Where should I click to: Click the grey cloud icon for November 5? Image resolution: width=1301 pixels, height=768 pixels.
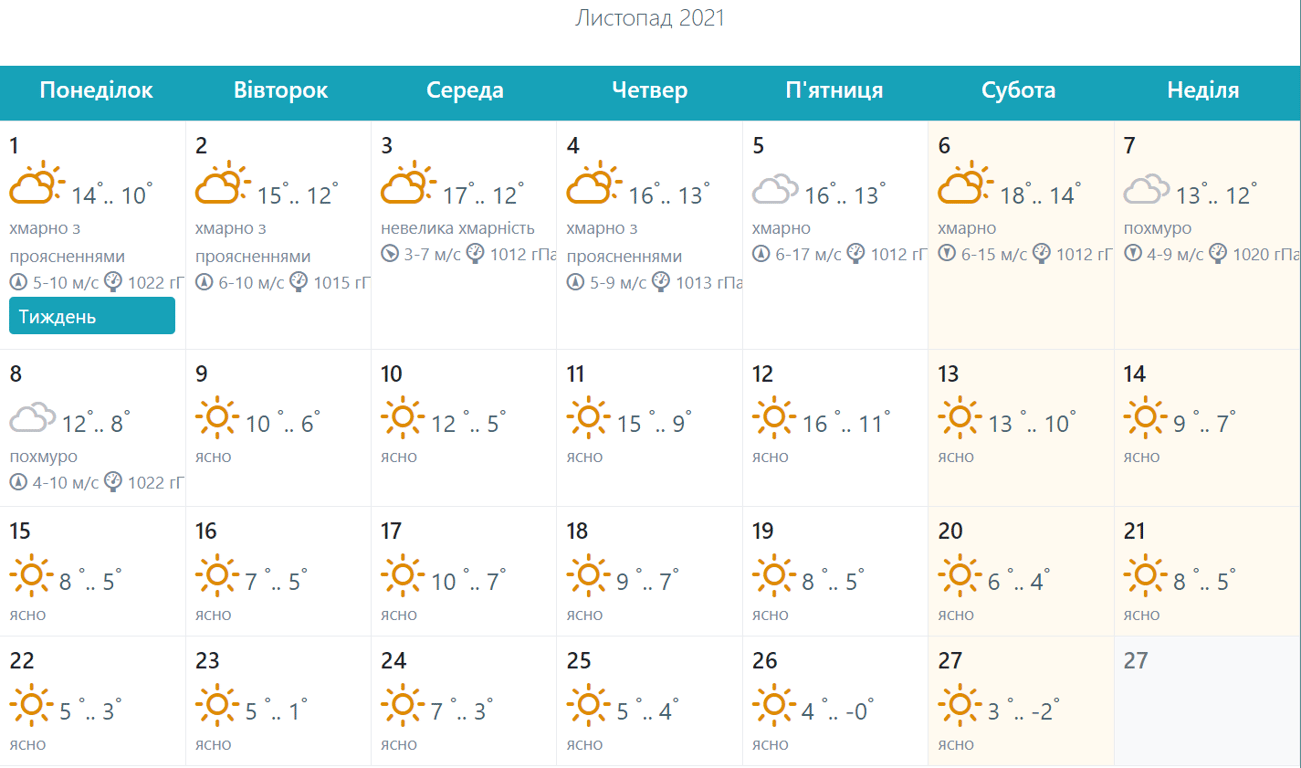(776, 189)
